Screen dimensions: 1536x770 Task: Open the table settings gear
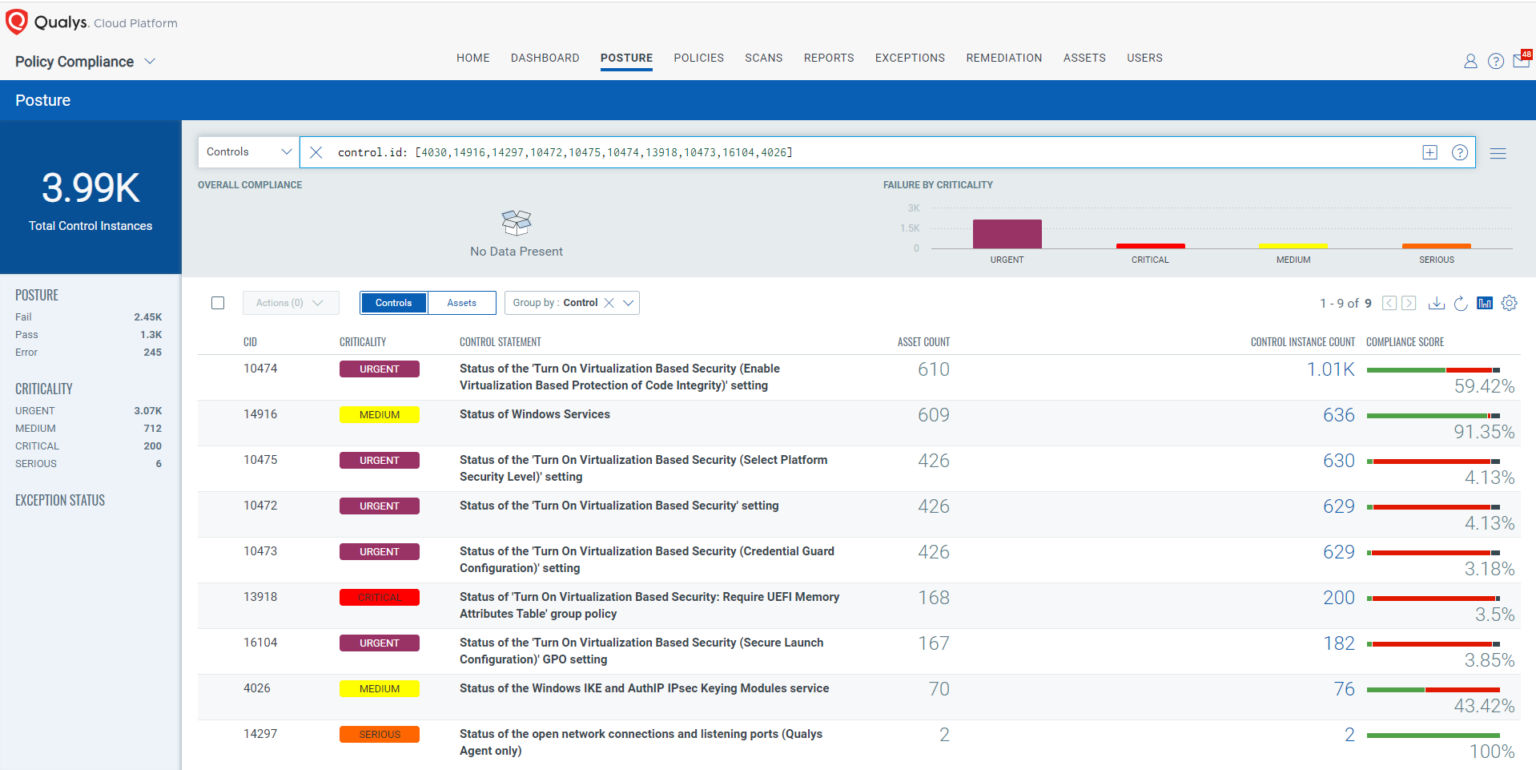coord(1509,302)
